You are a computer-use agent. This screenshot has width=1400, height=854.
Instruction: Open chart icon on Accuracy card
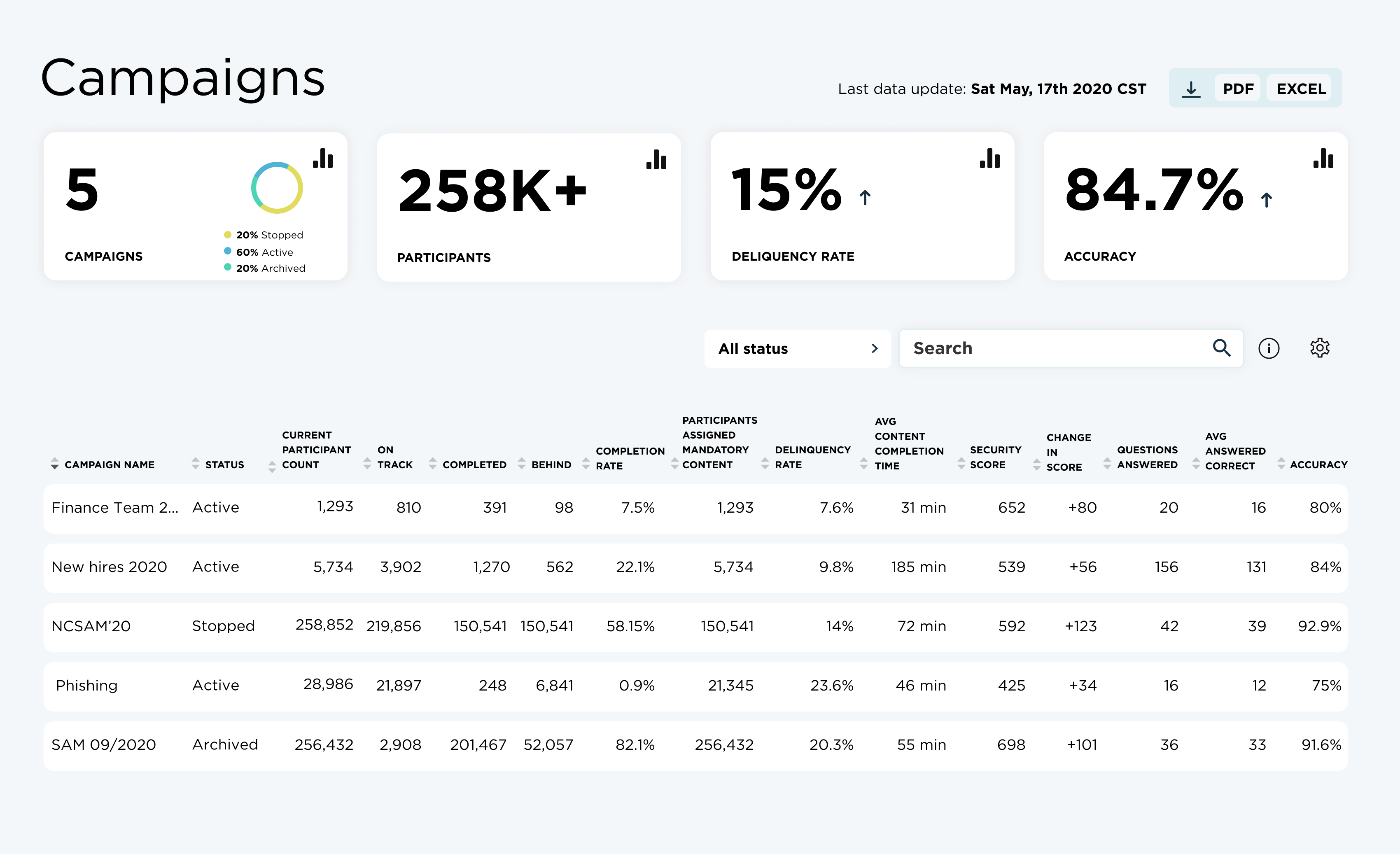pos(1323,159)
